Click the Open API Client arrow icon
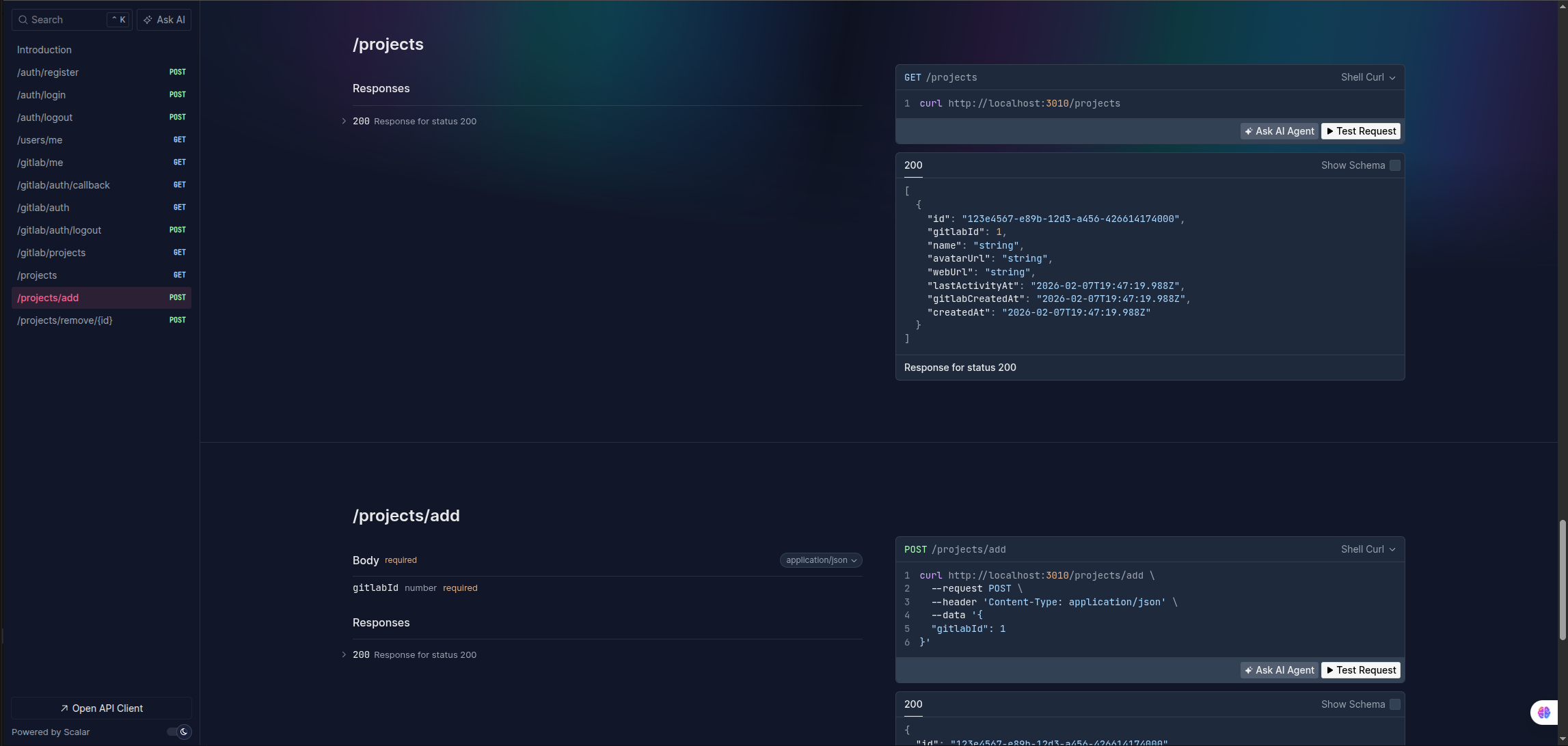 (64, 708)
